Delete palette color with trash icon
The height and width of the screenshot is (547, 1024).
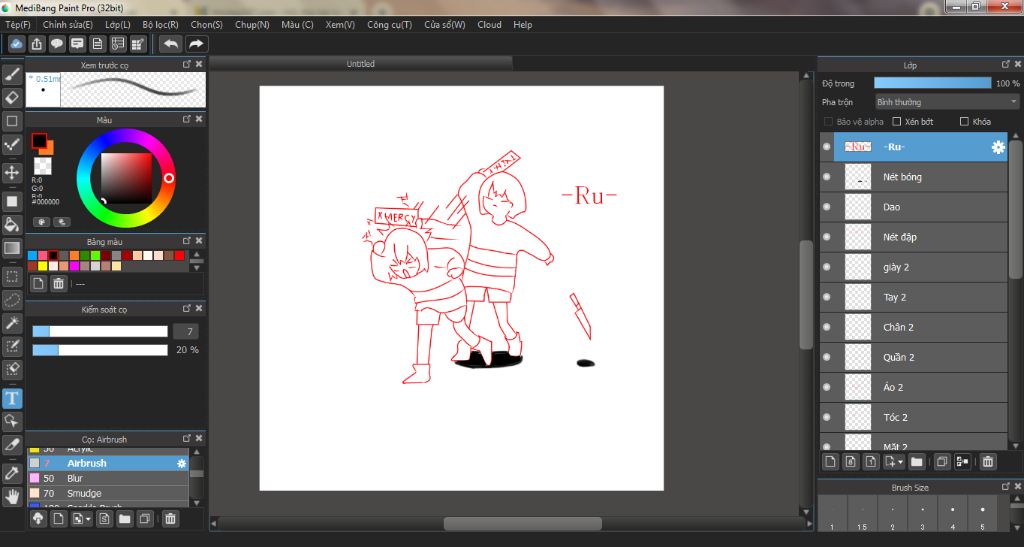pyautogui.click(x=58, y=283)
